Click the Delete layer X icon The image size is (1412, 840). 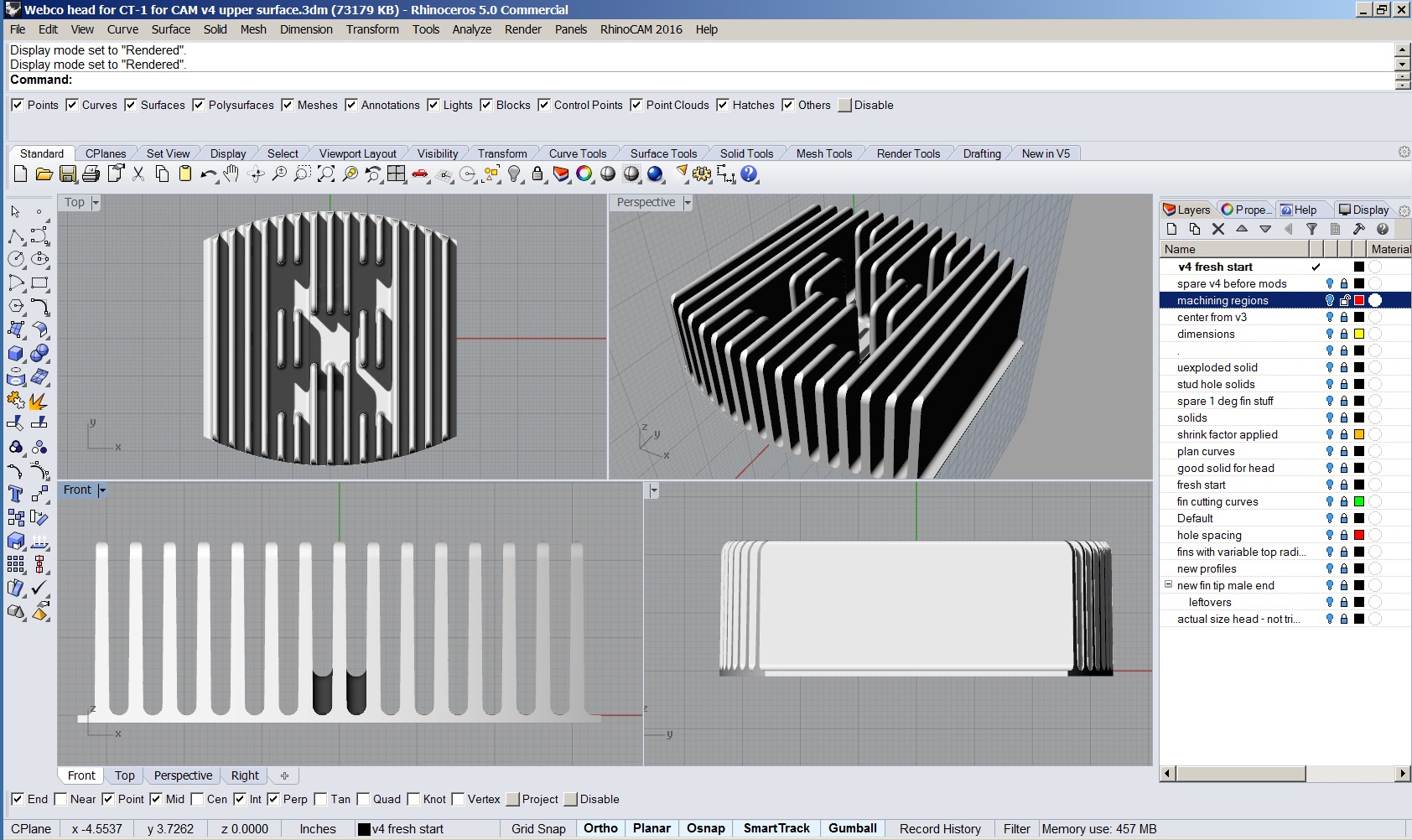1218,229
